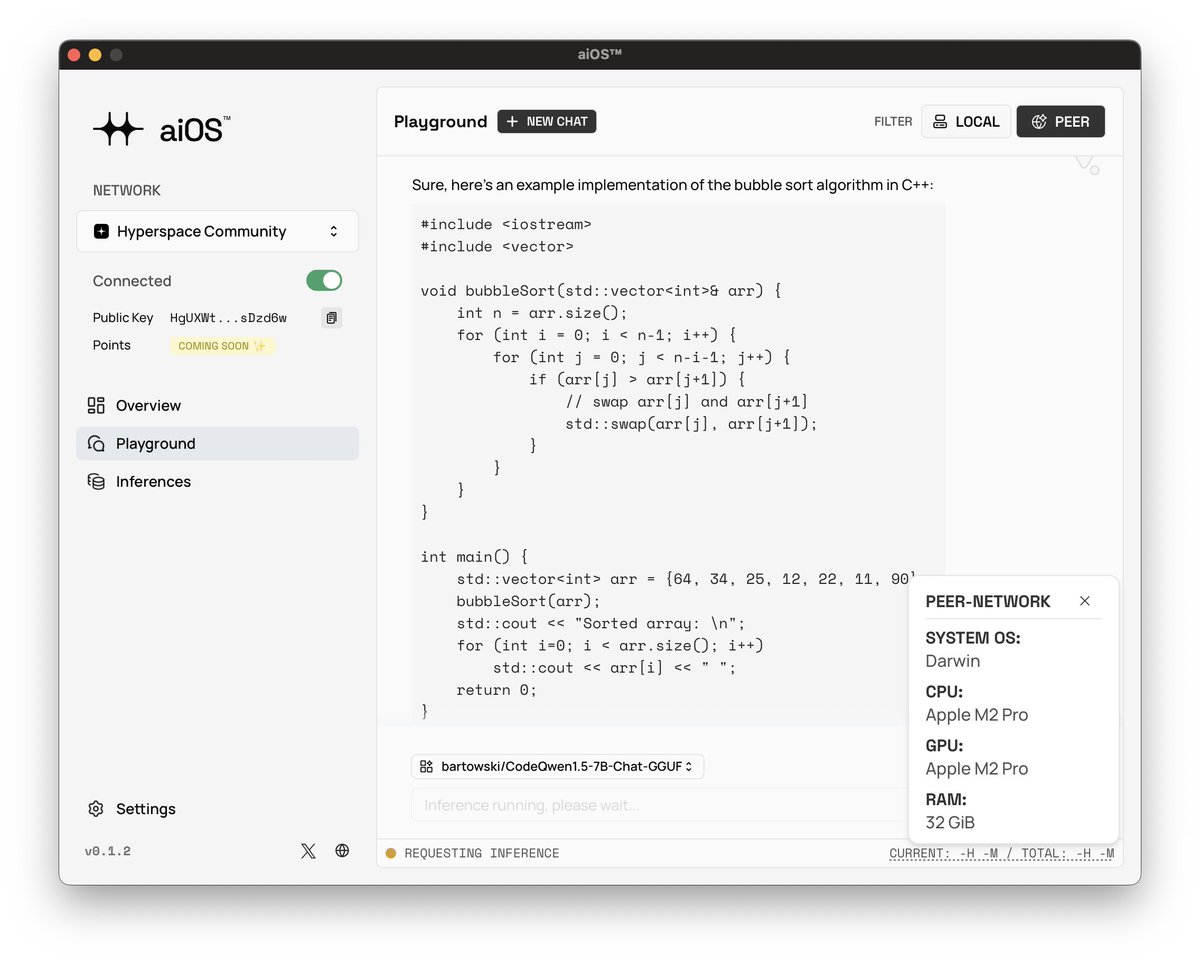
Task: Click the model selector grid icon
Action: coord(426,767)
